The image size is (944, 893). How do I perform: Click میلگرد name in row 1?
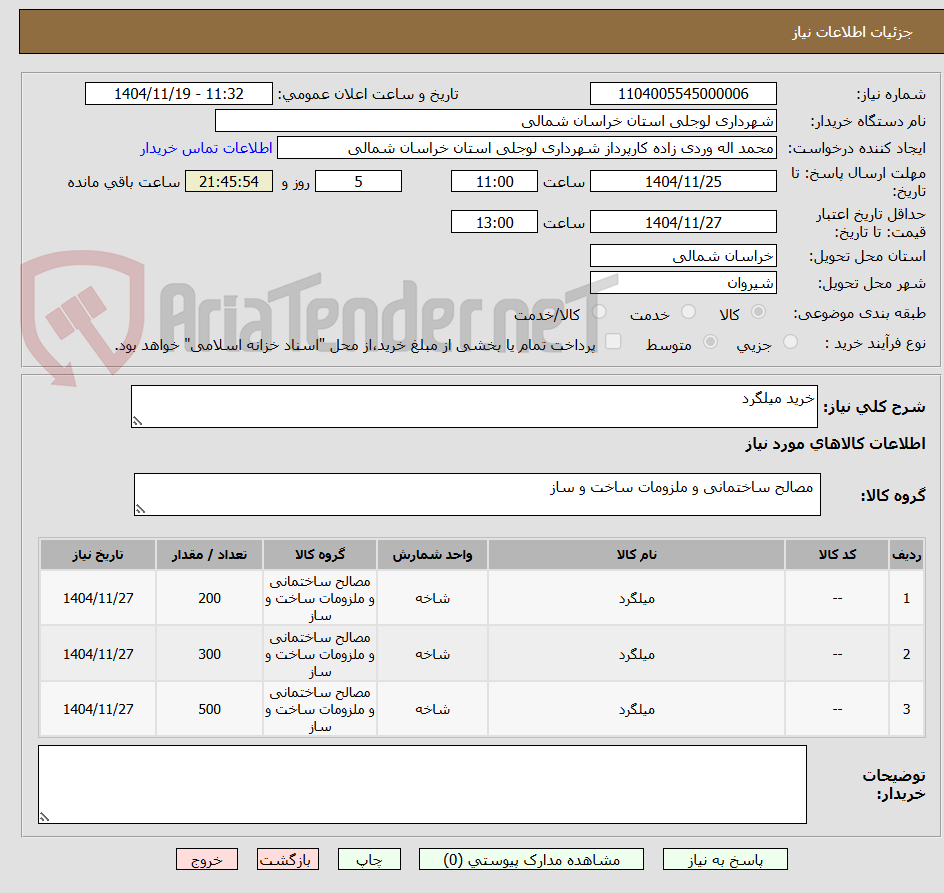[636, 599]
